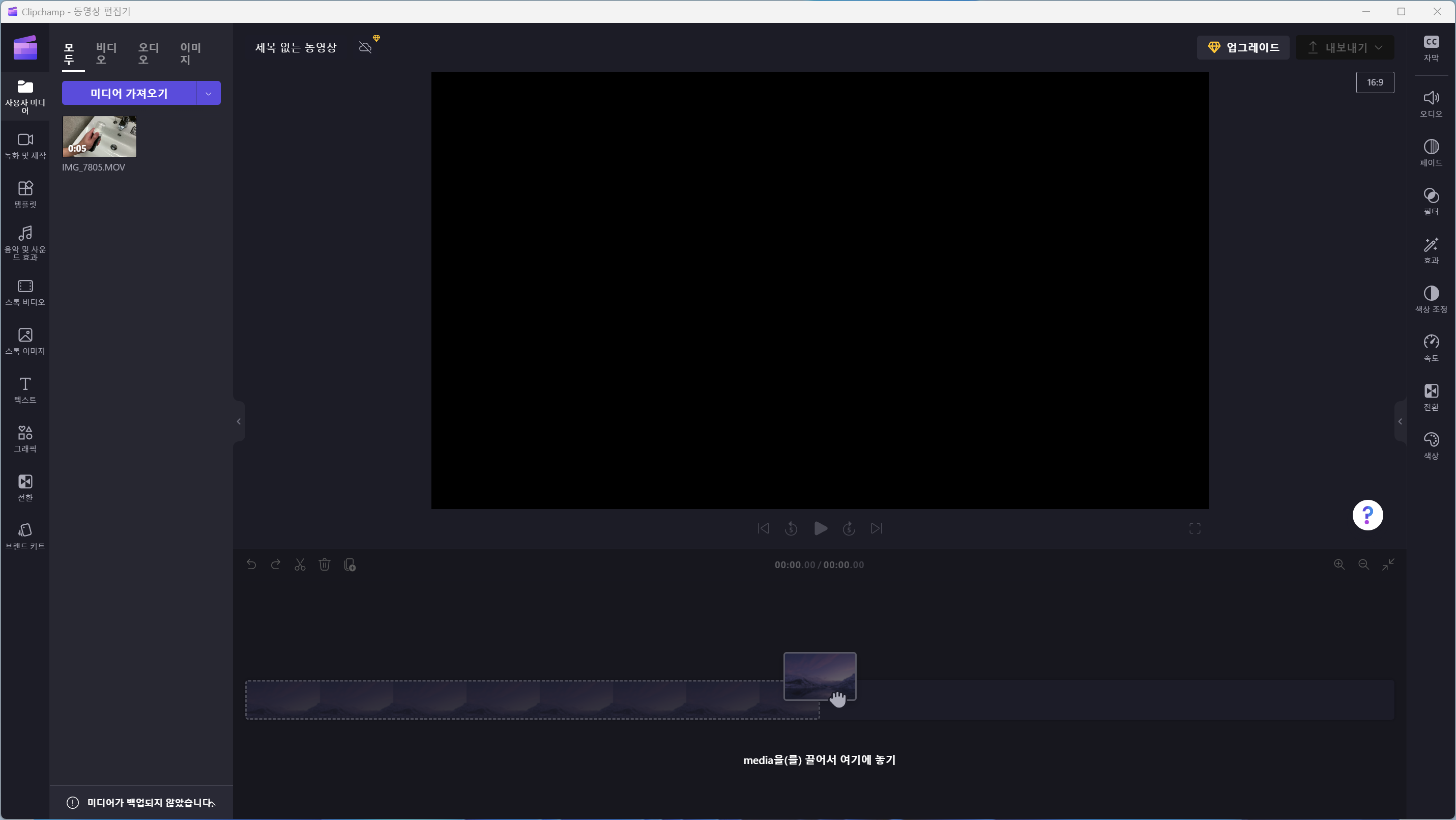The height and width of the screenshot is (820, 1456).
Task: Open the Export (내보내기) dropdown
Action: (1345, 47)
